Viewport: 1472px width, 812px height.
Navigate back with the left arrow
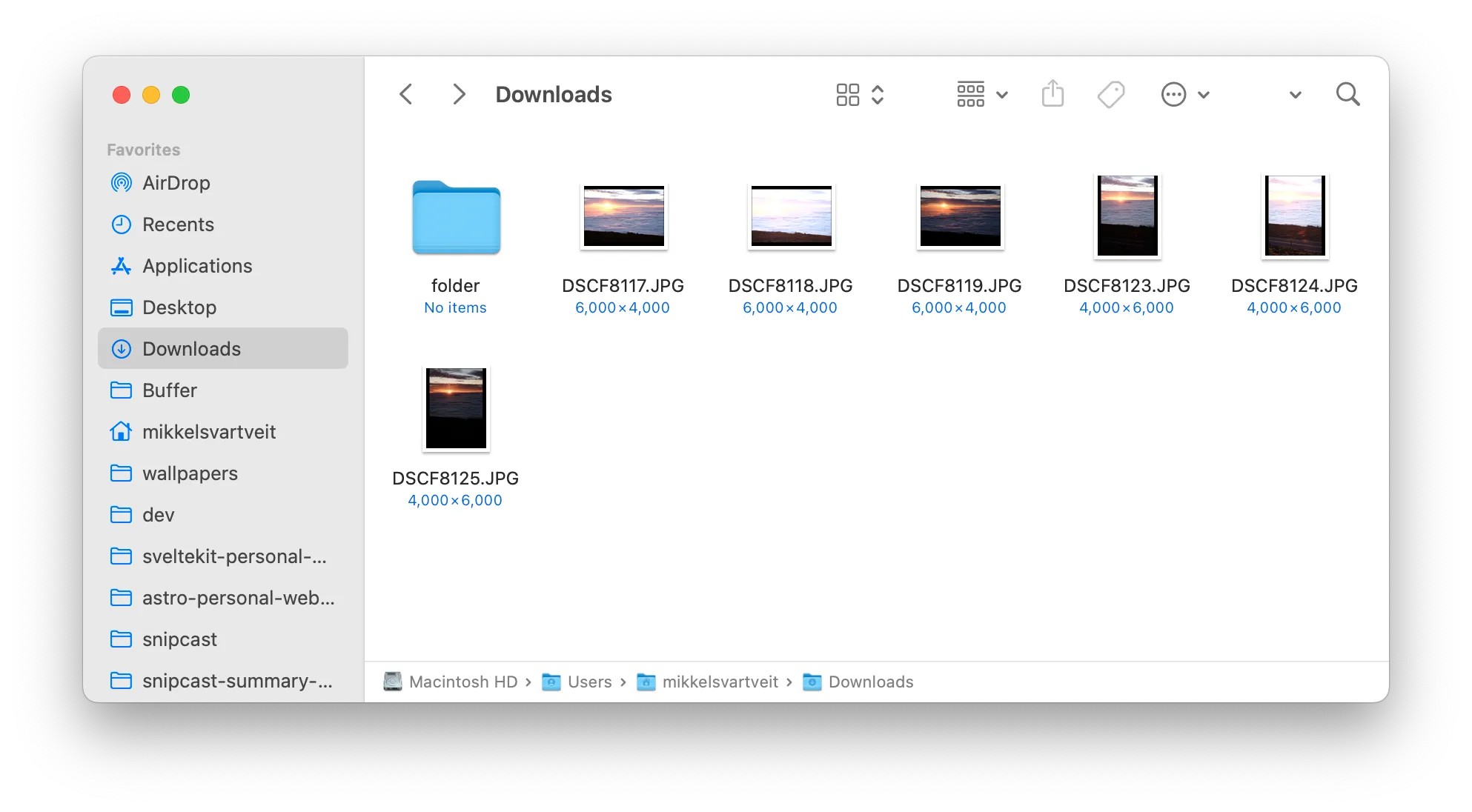(x=405, y=94)
